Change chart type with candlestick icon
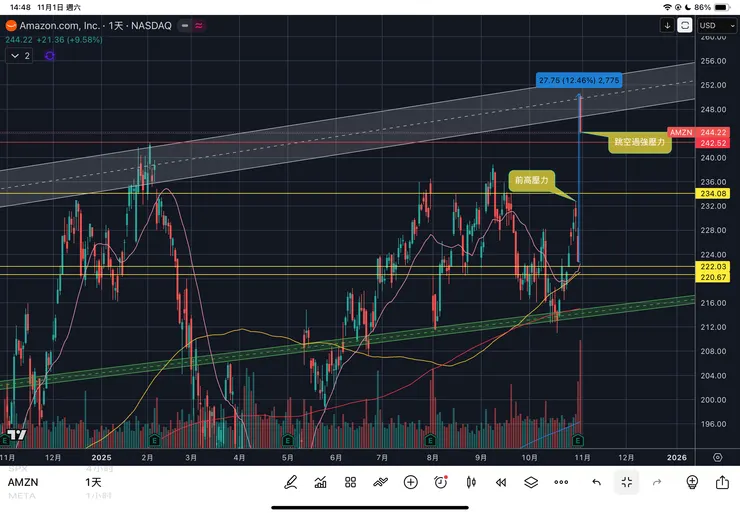Viewport: 740px width, 514px height. click(471, 482)
